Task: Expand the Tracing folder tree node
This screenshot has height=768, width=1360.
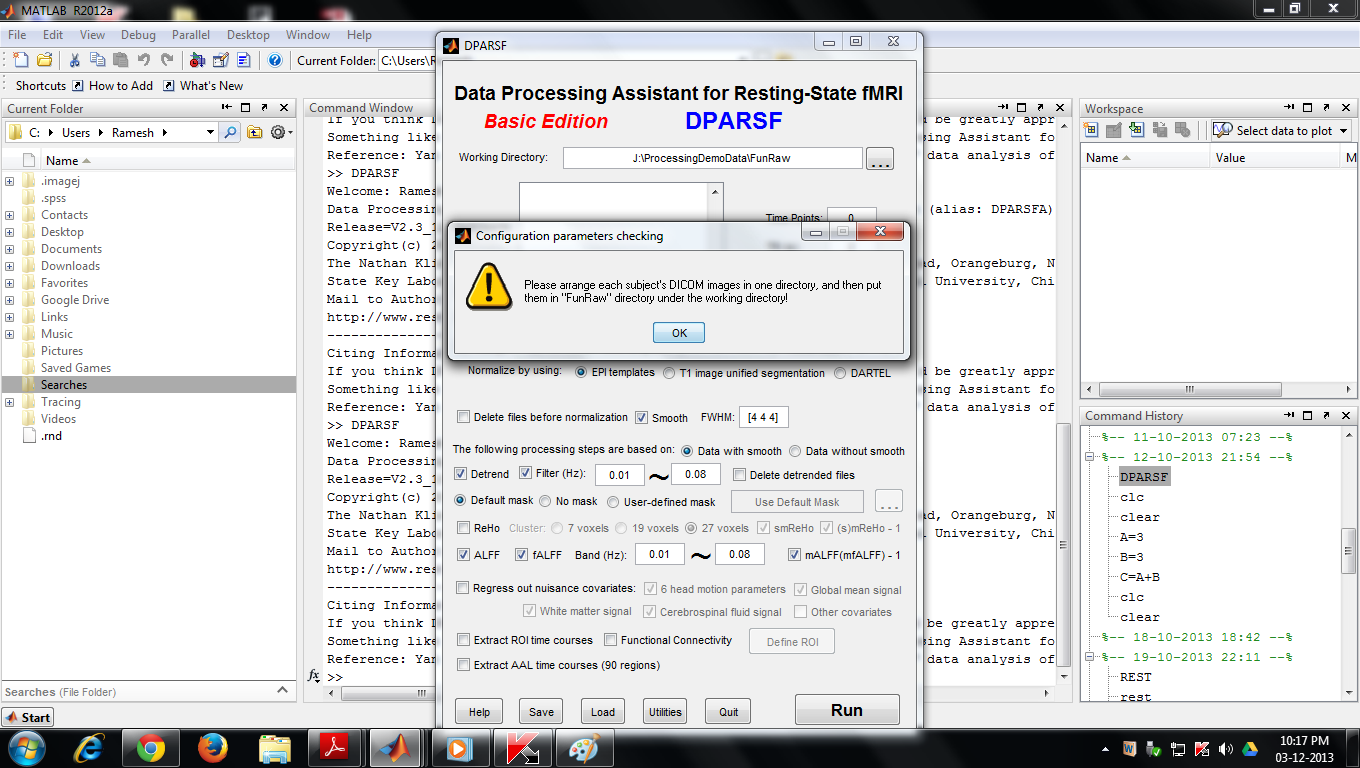Action: [9, 402]
